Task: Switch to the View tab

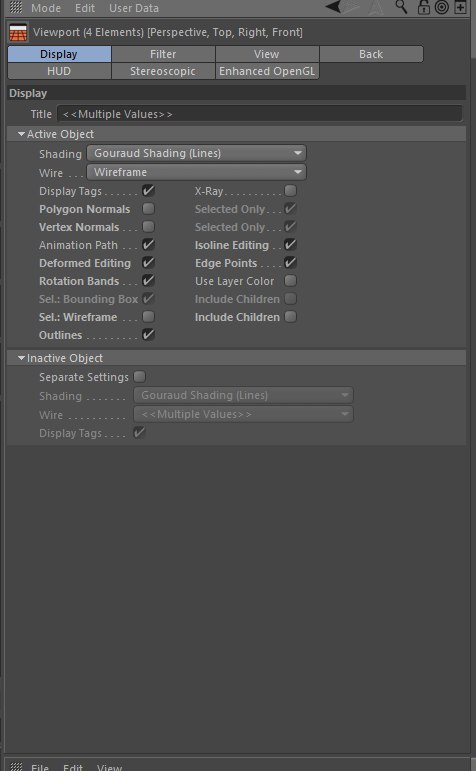Action: tap(267, 54)
